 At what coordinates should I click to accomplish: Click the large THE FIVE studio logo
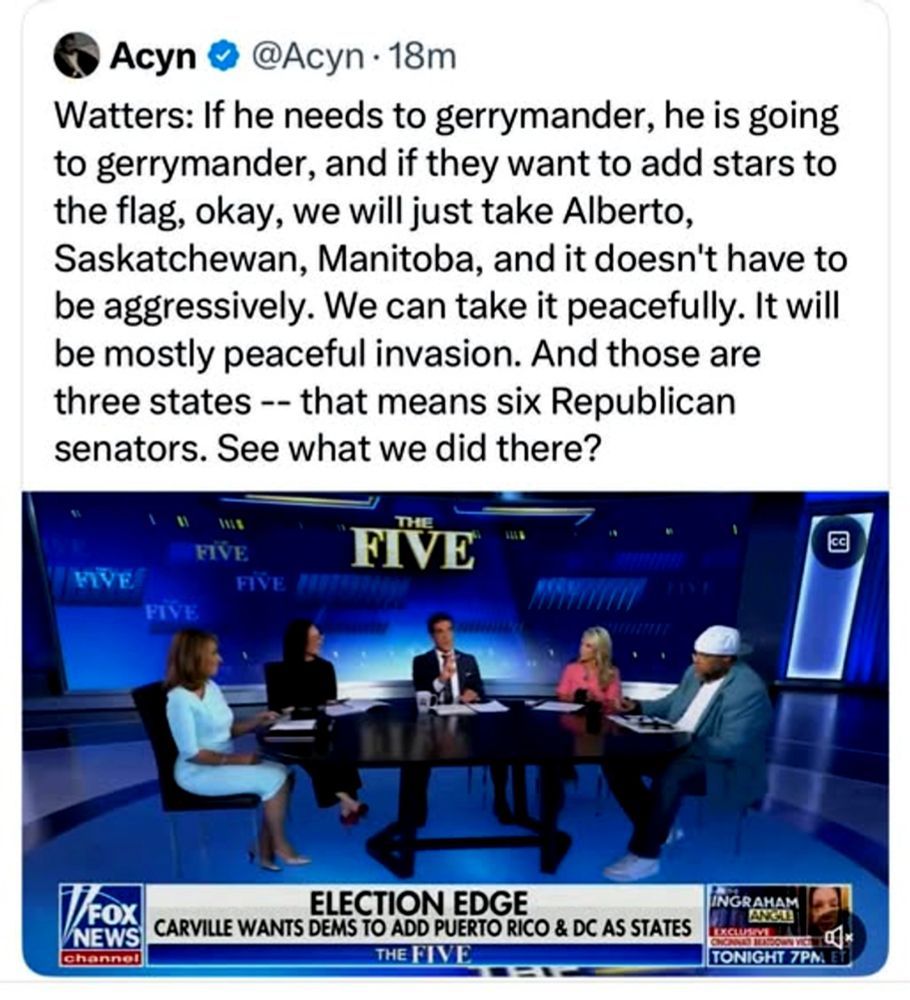(x=413, y=547)
